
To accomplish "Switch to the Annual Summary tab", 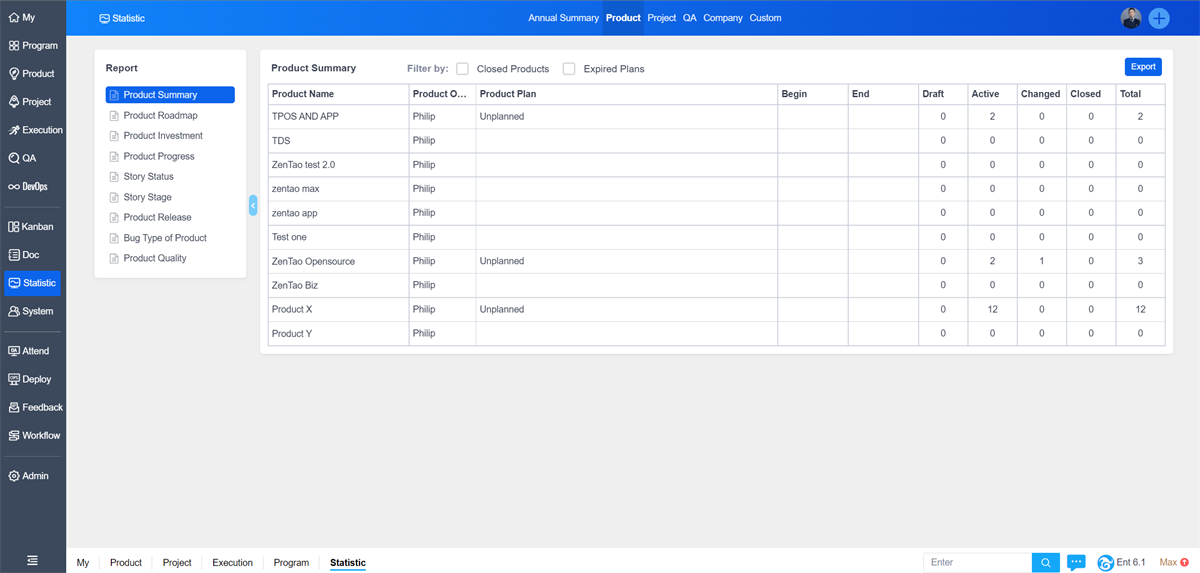I will click(x=563, y=18).
